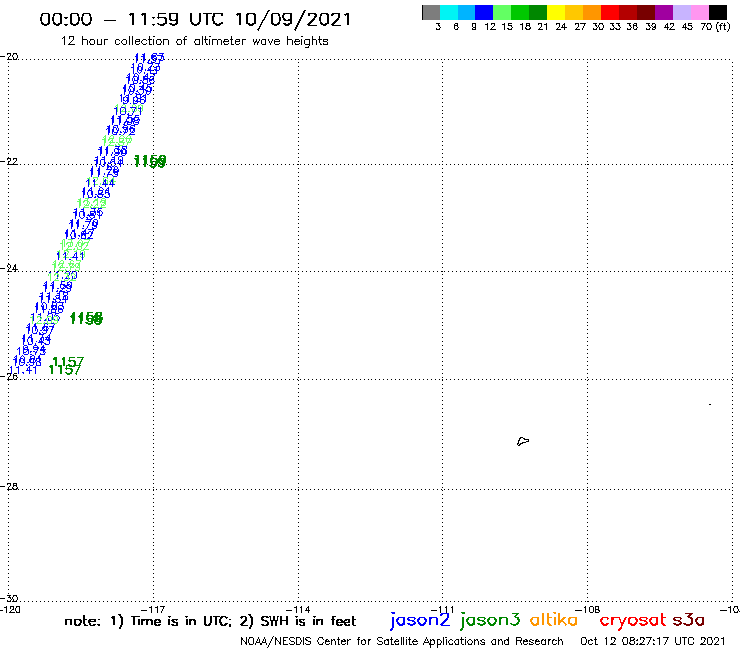Click the lavender swatch in the legend

tap(681, 12)
